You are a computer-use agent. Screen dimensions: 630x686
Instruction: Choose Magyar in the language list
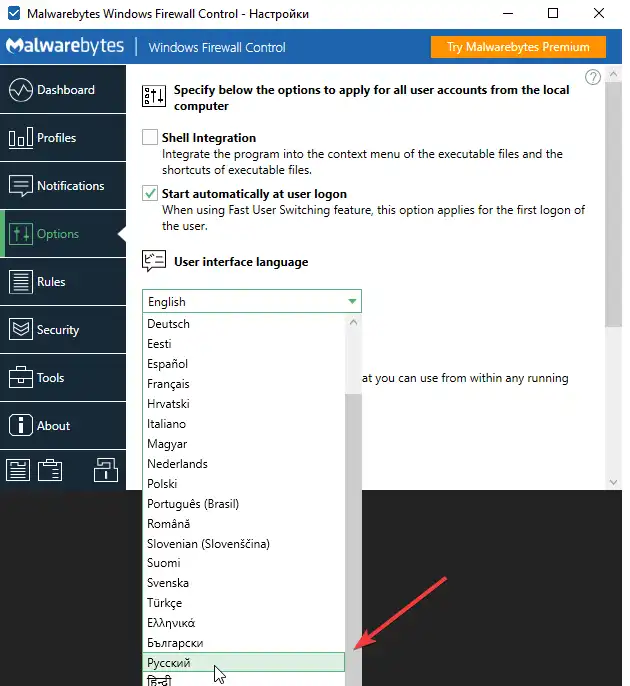tap(244, 444)
